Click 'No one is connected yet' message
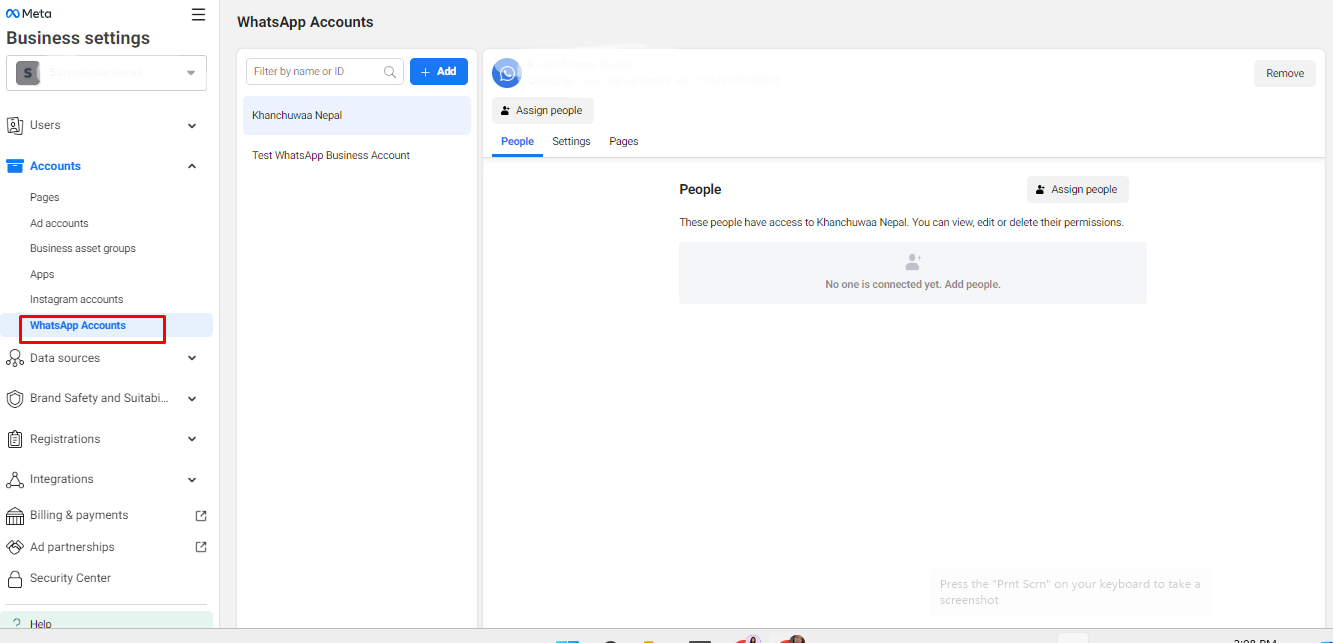Viewport: 1333px width, 643px height. [x=913, y=284]
